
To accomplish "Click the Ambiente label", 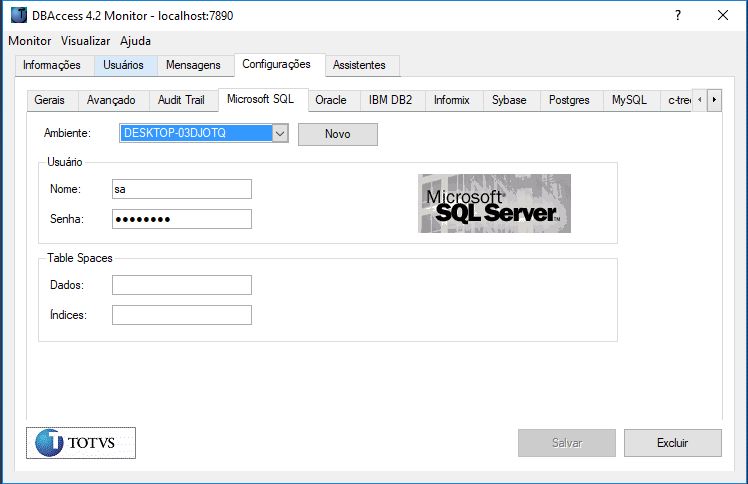I will pos(67,133).
